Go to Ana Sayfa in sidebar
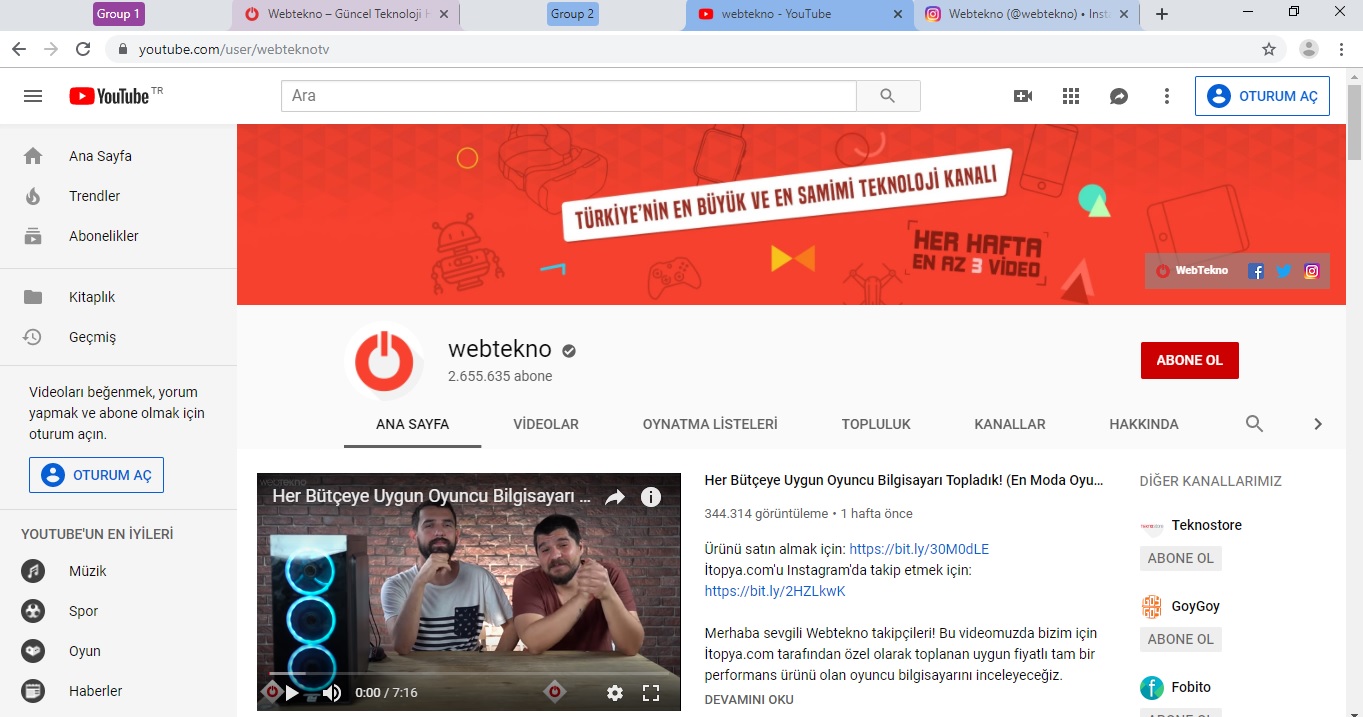Image resolution: width=1363 pixels, height=717 pixels. coord(118,156)
